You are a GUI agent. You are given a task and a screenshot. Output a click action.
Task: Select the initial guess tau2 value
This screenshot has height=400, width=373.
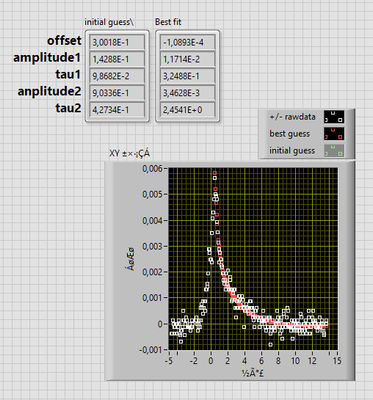(117, 110)
